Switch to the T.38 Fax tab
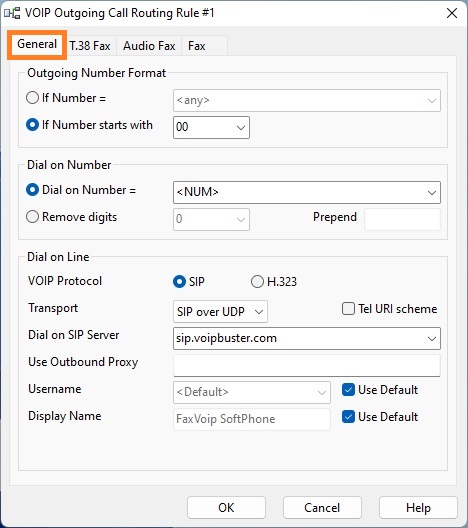468x528 pixels. point(90,46)
